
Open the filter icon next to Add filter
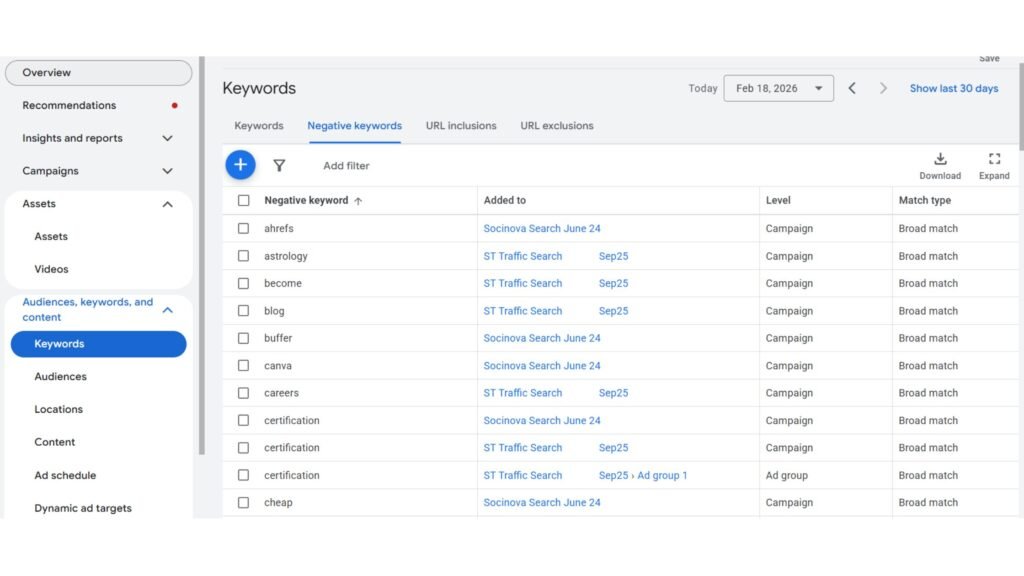coord(280,165)
